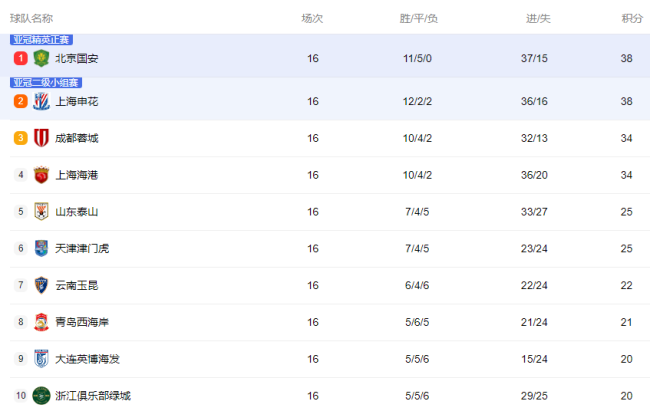The width and height of the screenshot is (650, 411).
Task: Click record 6/4/6 for Yunnan Yukun
Action: pos(417,285)
